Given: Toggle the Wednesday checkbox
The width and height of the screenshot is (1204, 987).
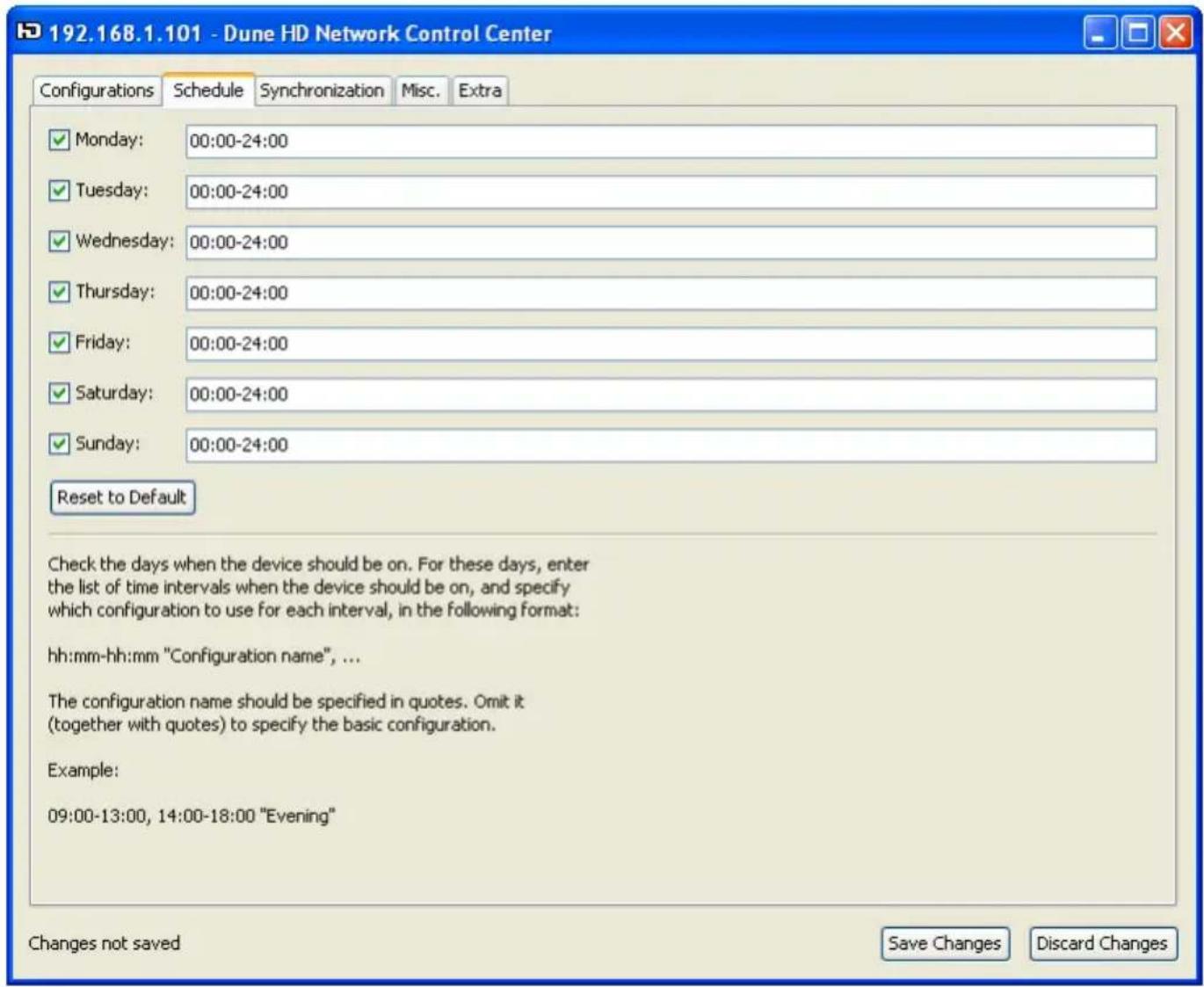Looking at the screenshot, I should click(59, 241).
